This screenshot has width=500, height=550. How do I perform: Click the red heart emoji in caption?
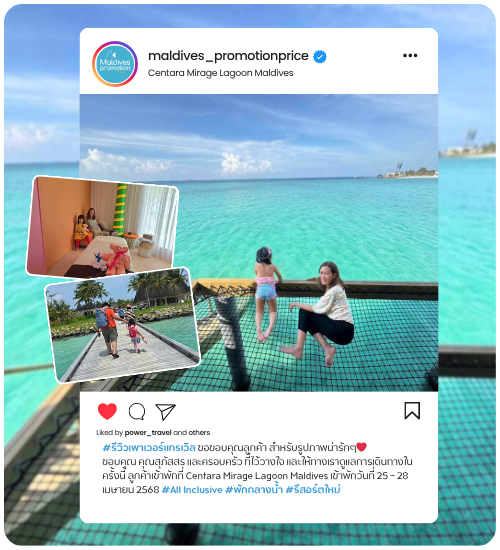pyautogui.click(x=361, y=447)
